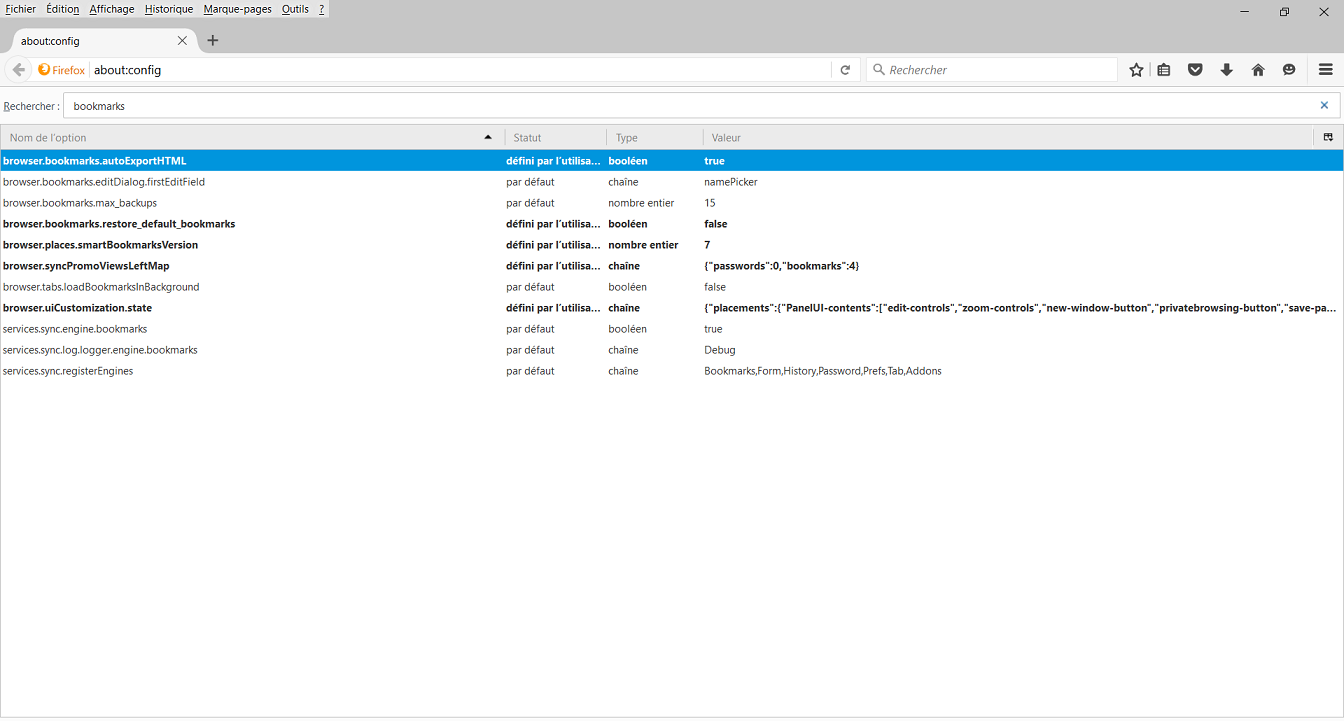Click the Pocket icon in toolbar
The height and width of the screenshot is (721, 1344).
pos(1195,70)
